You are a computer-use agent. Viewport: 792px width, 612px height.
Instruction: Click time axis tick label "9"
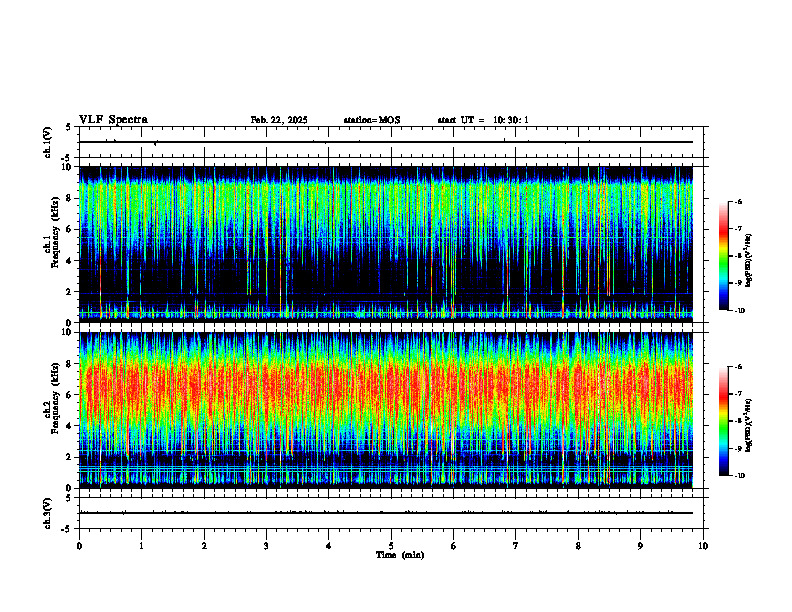click(640, 546)
